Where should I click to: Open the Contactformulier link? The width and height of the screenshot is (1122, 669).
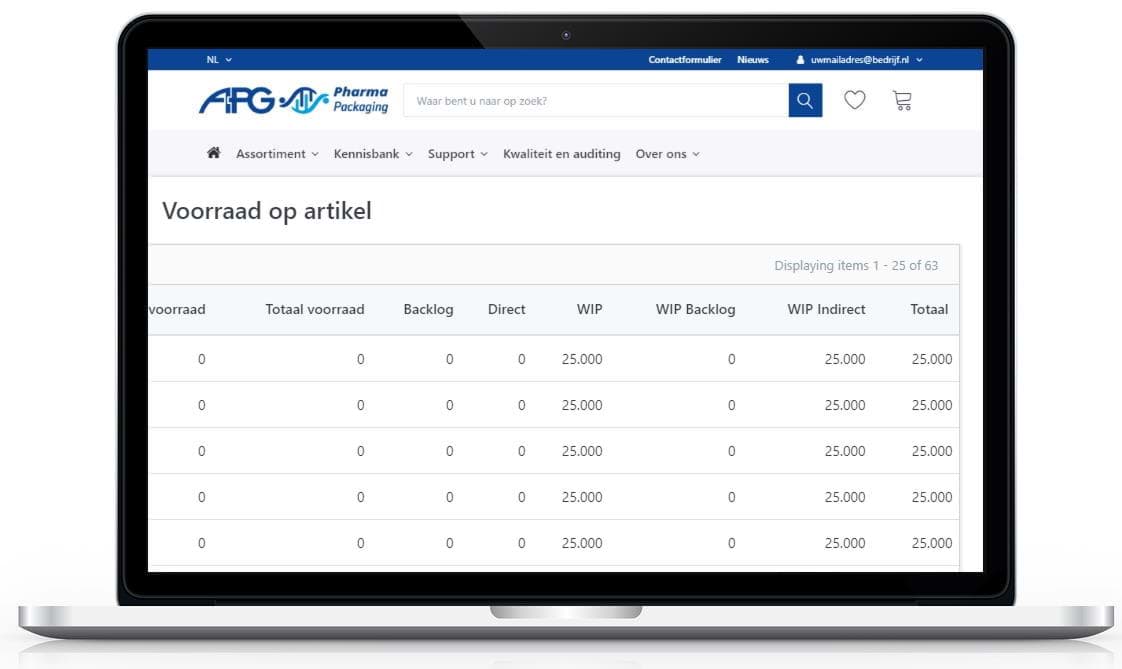(684, 60)
